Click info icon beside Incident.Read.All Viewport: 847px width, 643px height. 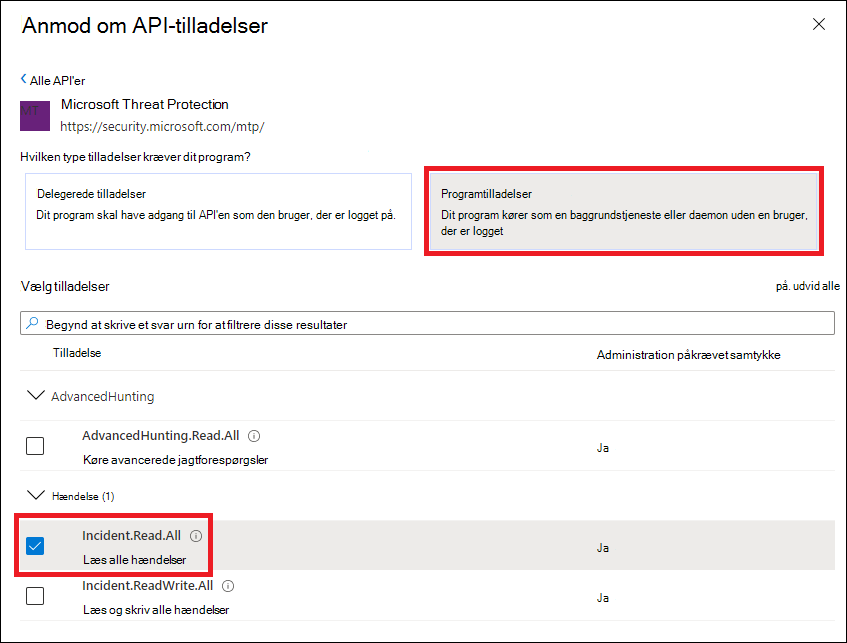tap(195, 536)
